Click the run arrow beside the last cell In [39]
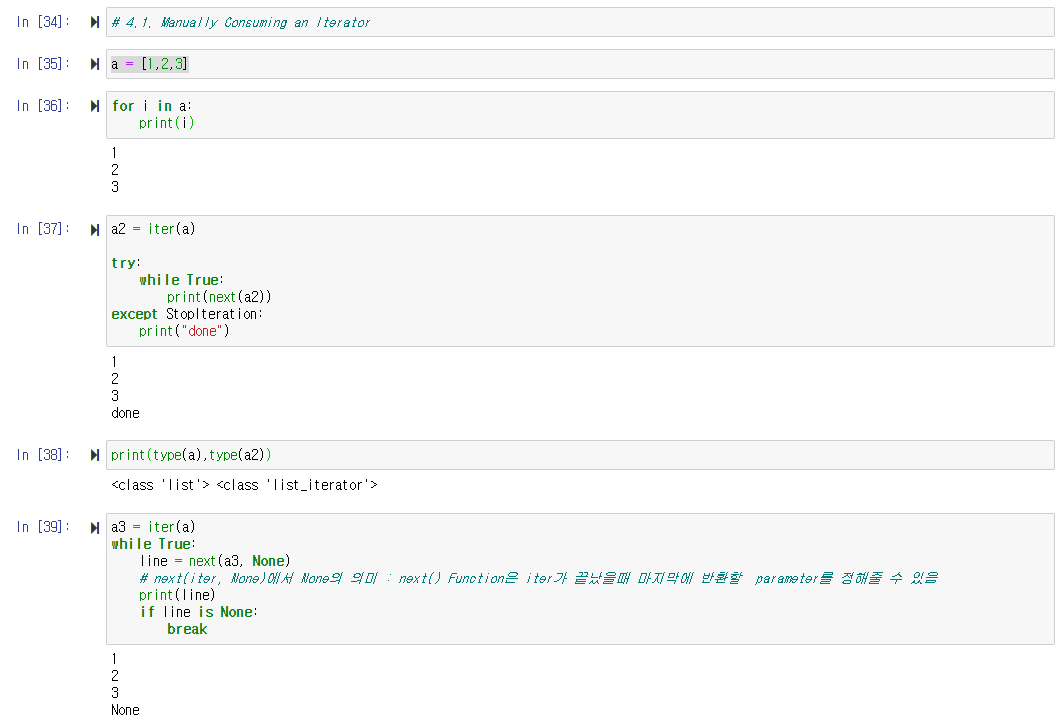 [x=93, y=526]
